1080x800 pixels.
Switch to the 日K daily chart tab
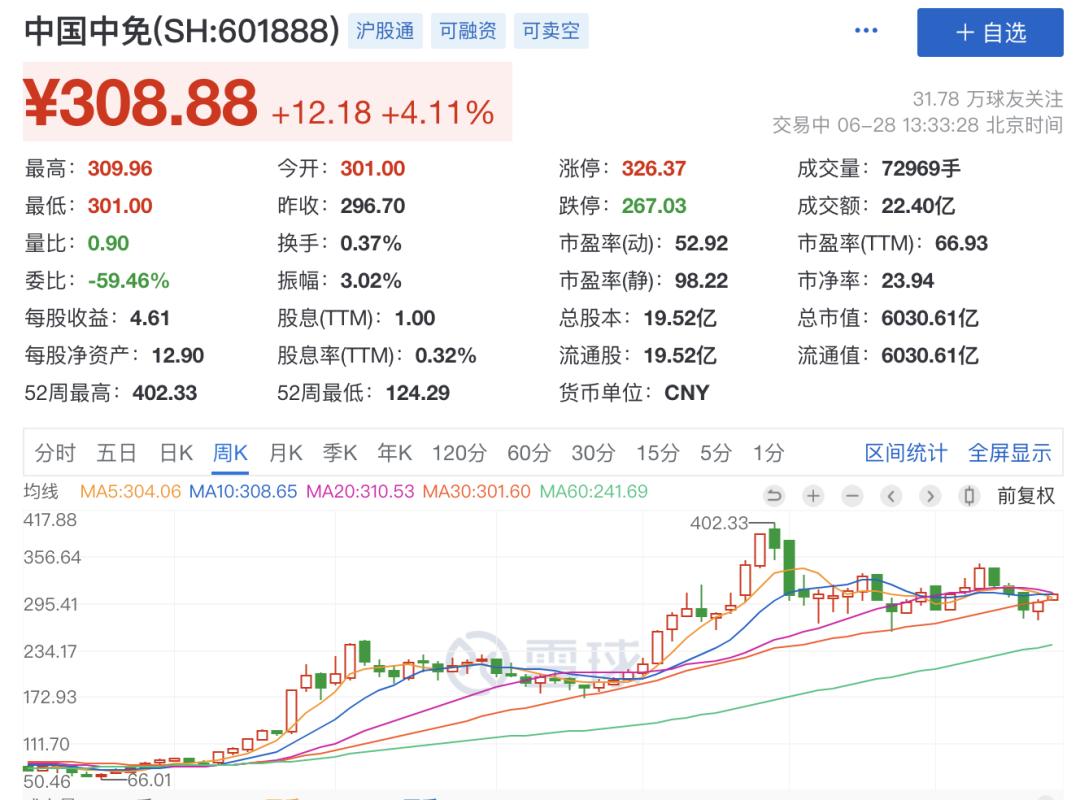(175, 453)
